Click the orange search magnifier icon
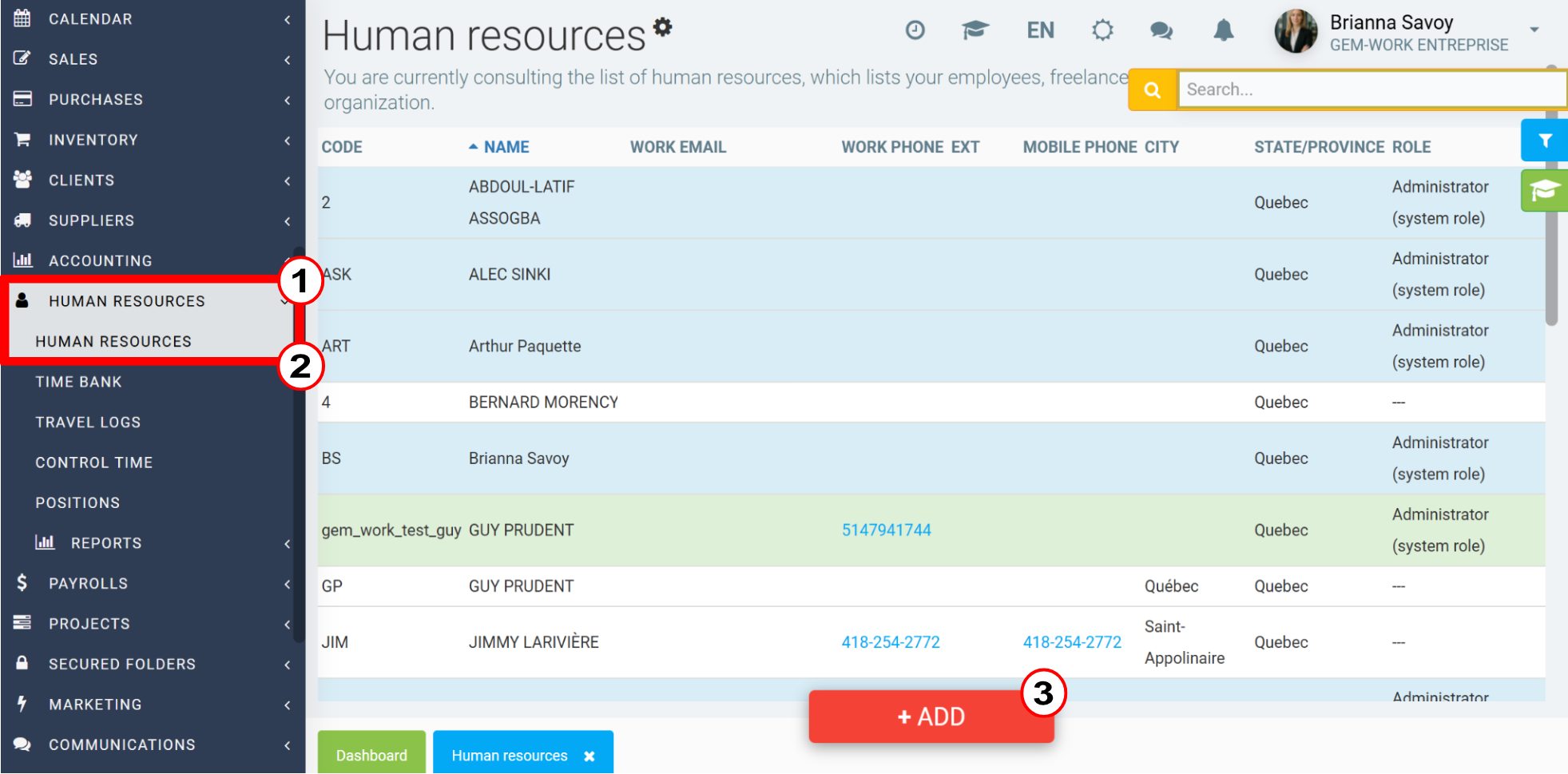This screenshot has height=774, width=1568. [1152, 89]
